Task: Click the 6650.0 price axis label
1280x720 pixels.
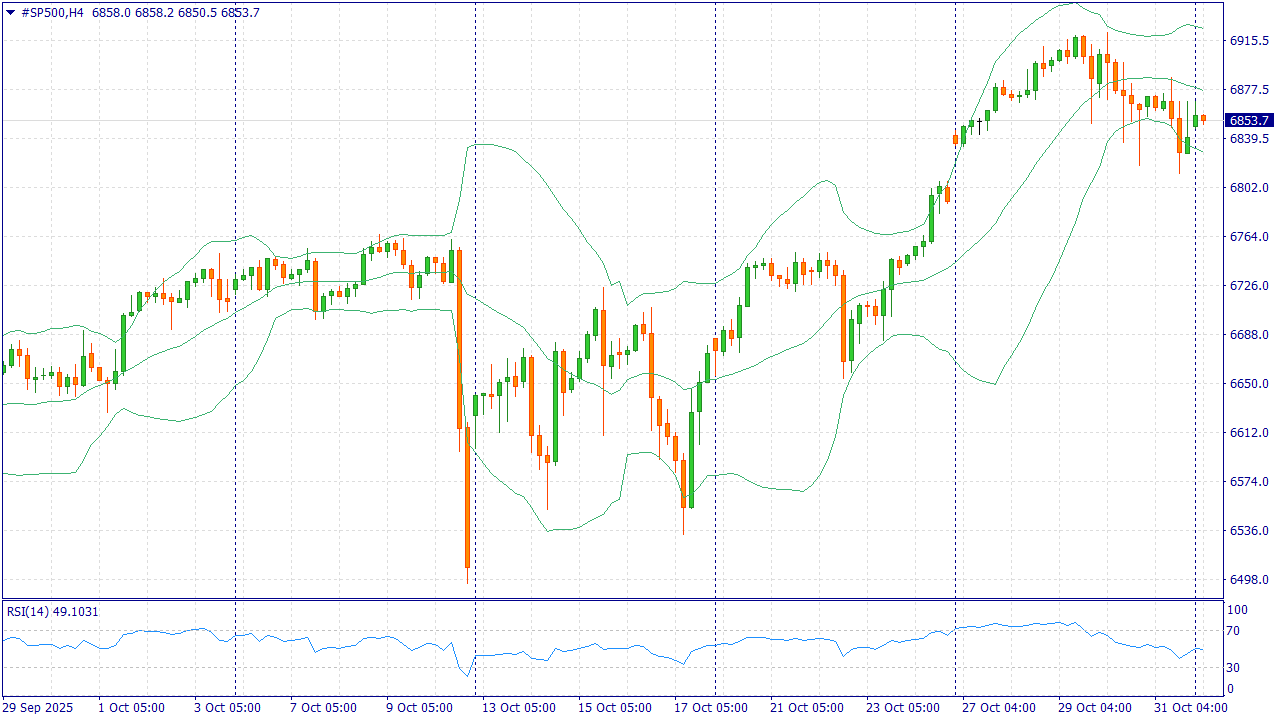Action: (1249, 384)
